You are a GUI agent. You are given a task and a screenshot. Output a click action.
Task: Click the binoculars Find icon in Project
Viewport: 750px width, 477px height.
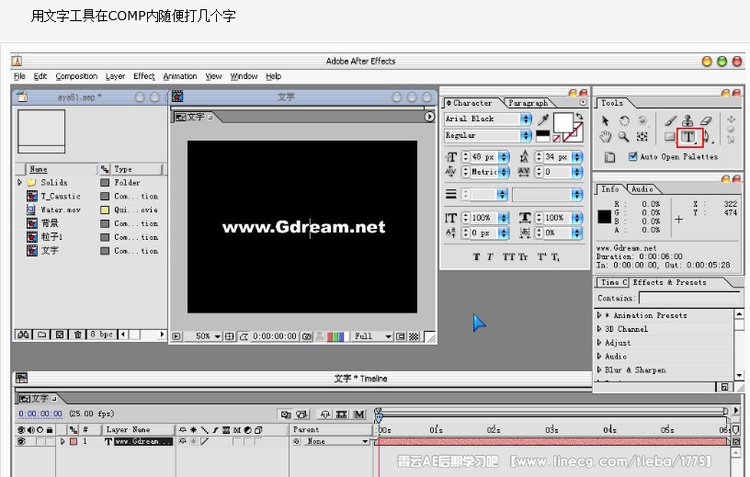[23, 334]
